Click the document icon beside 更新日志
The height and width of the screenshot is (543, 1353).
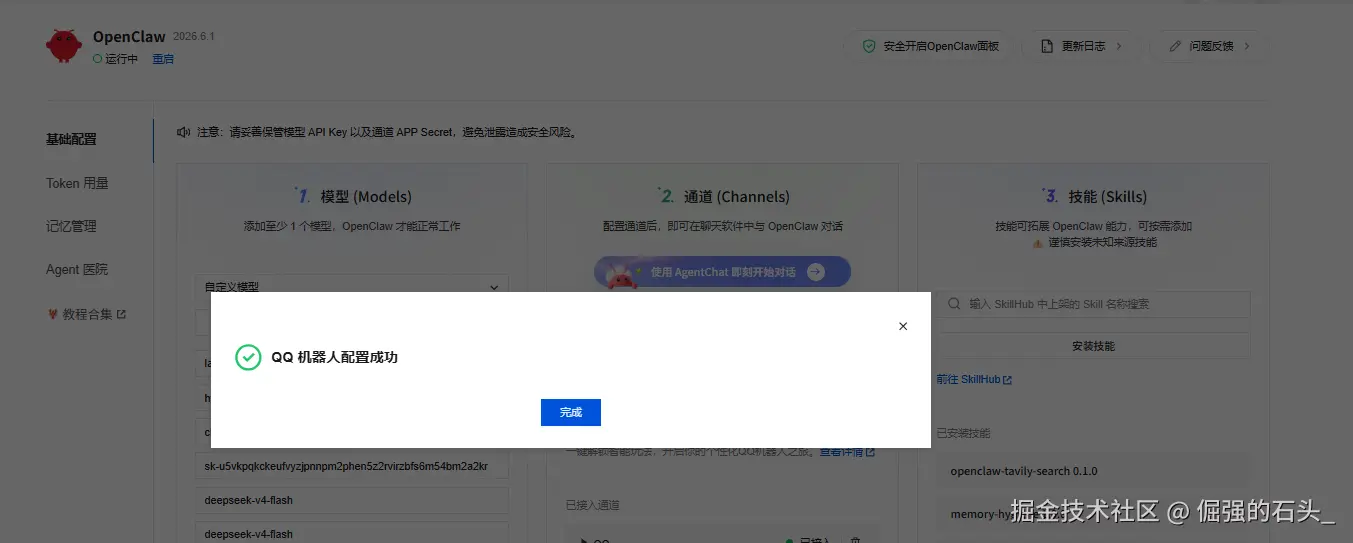(1047, 46)
